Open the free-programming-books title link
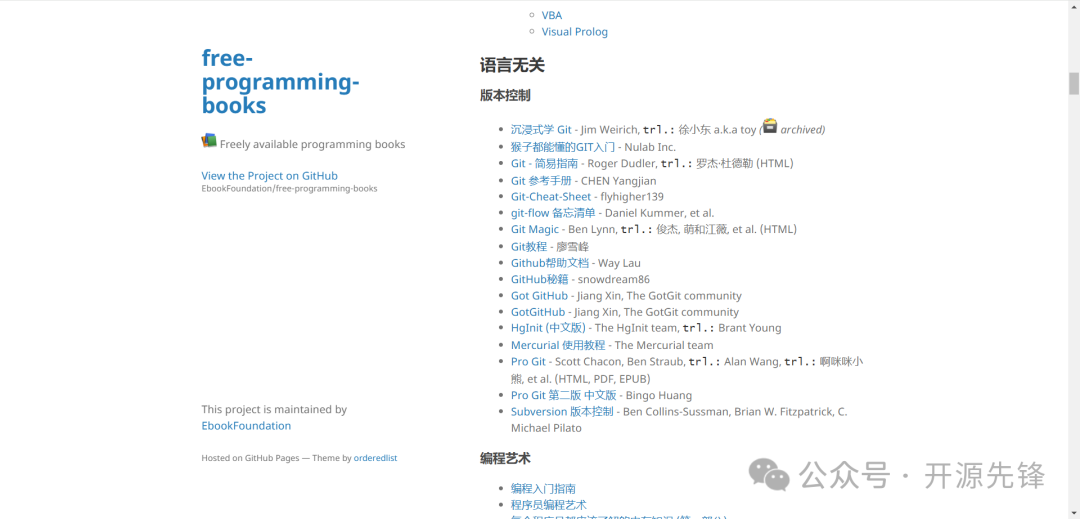 [x=281, y=82]
